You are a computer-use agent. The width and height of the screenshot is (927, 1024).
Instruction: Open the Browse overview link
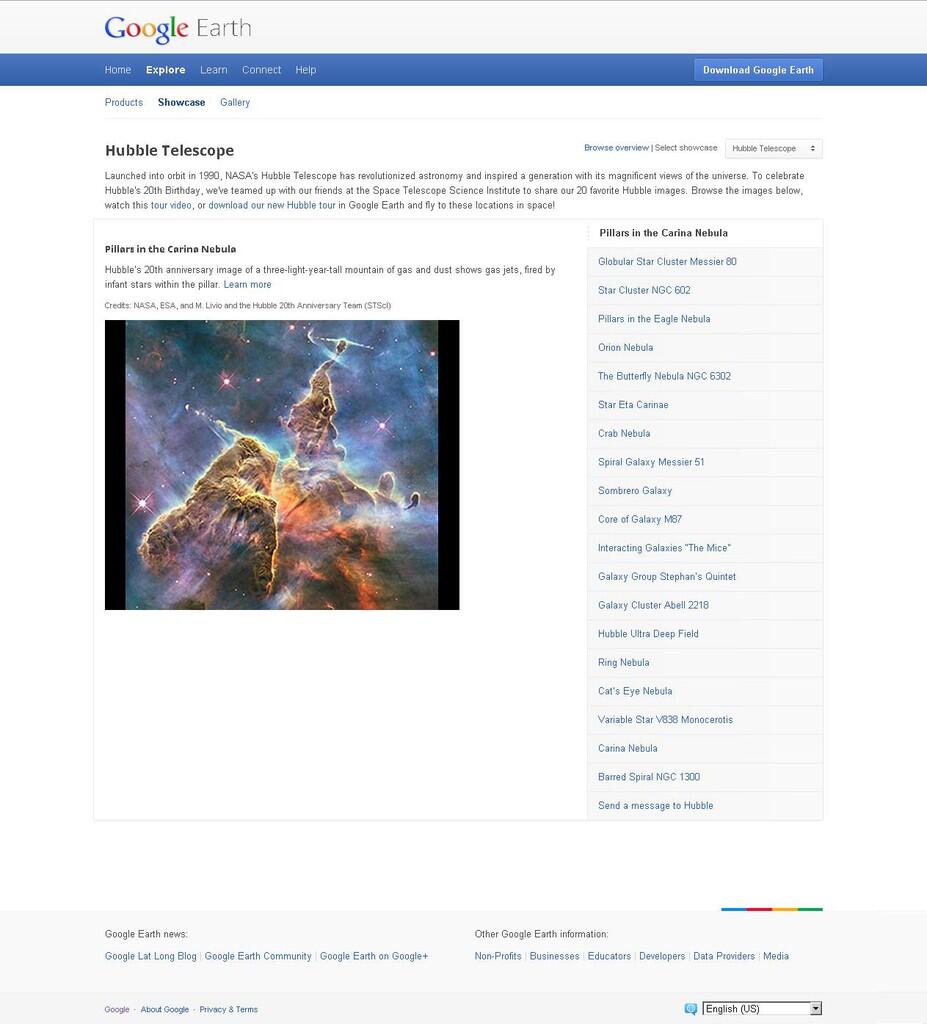[x=616, y=148]
